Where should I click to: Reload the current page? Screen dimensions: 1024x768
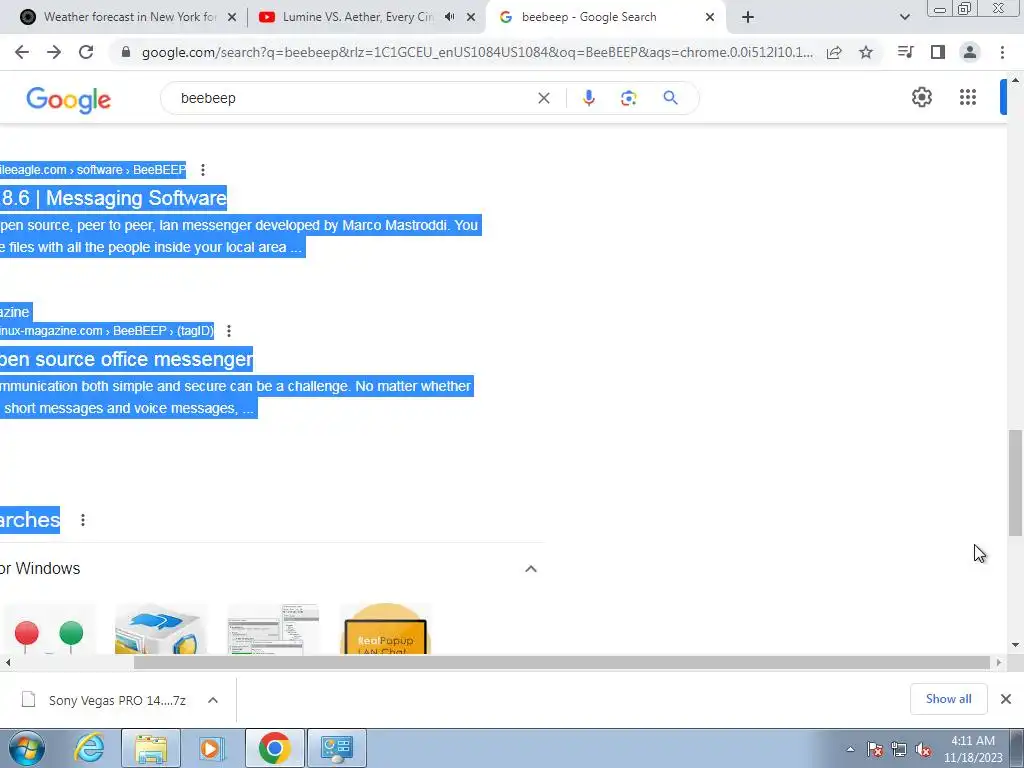[x=86, y=52]
